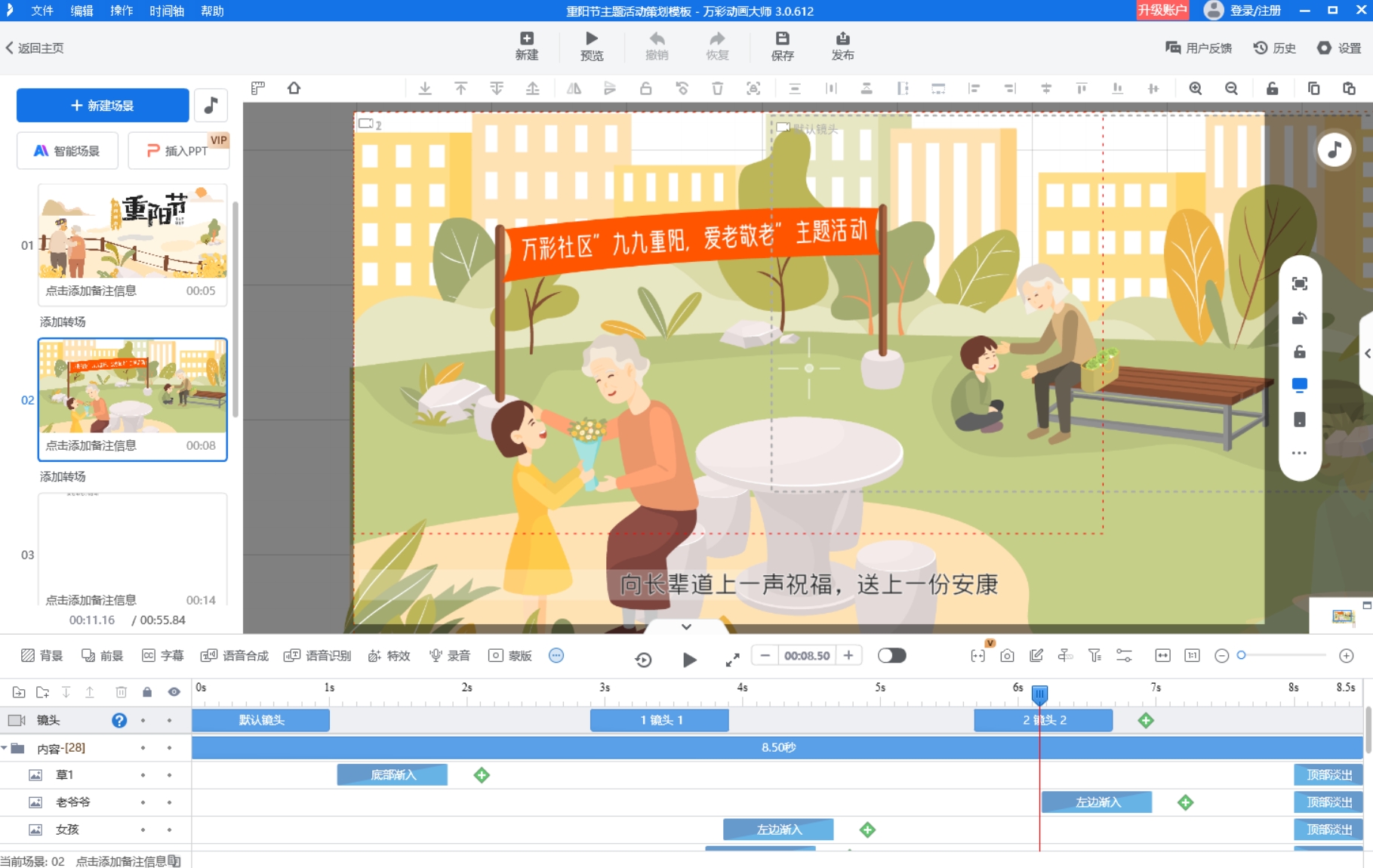Toggle the ruler icon in canvas toolbar

pyautogui.click(x=258, y=88)
